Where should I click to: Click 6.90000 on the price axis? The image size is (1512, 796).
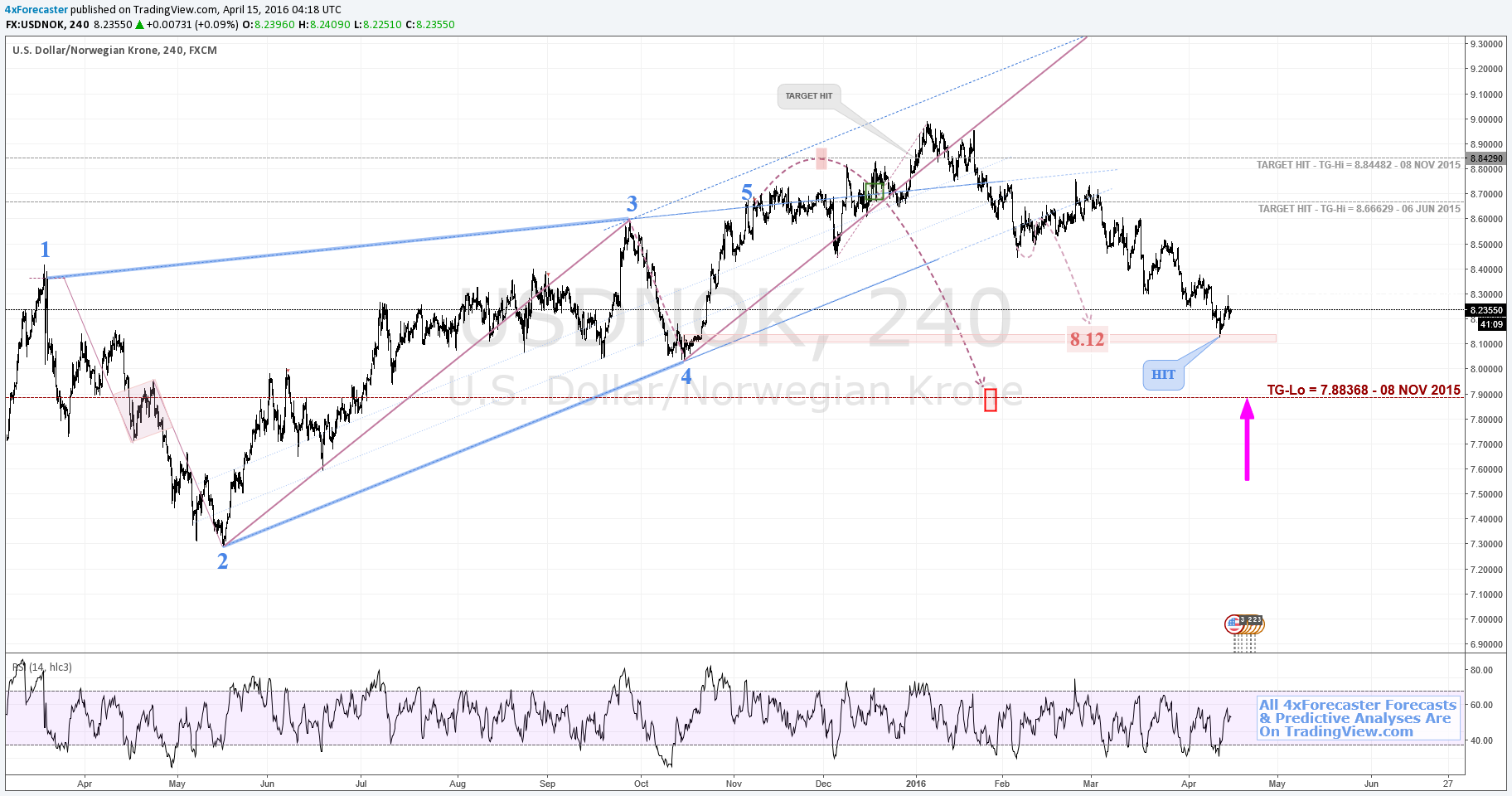point(1485,644)
